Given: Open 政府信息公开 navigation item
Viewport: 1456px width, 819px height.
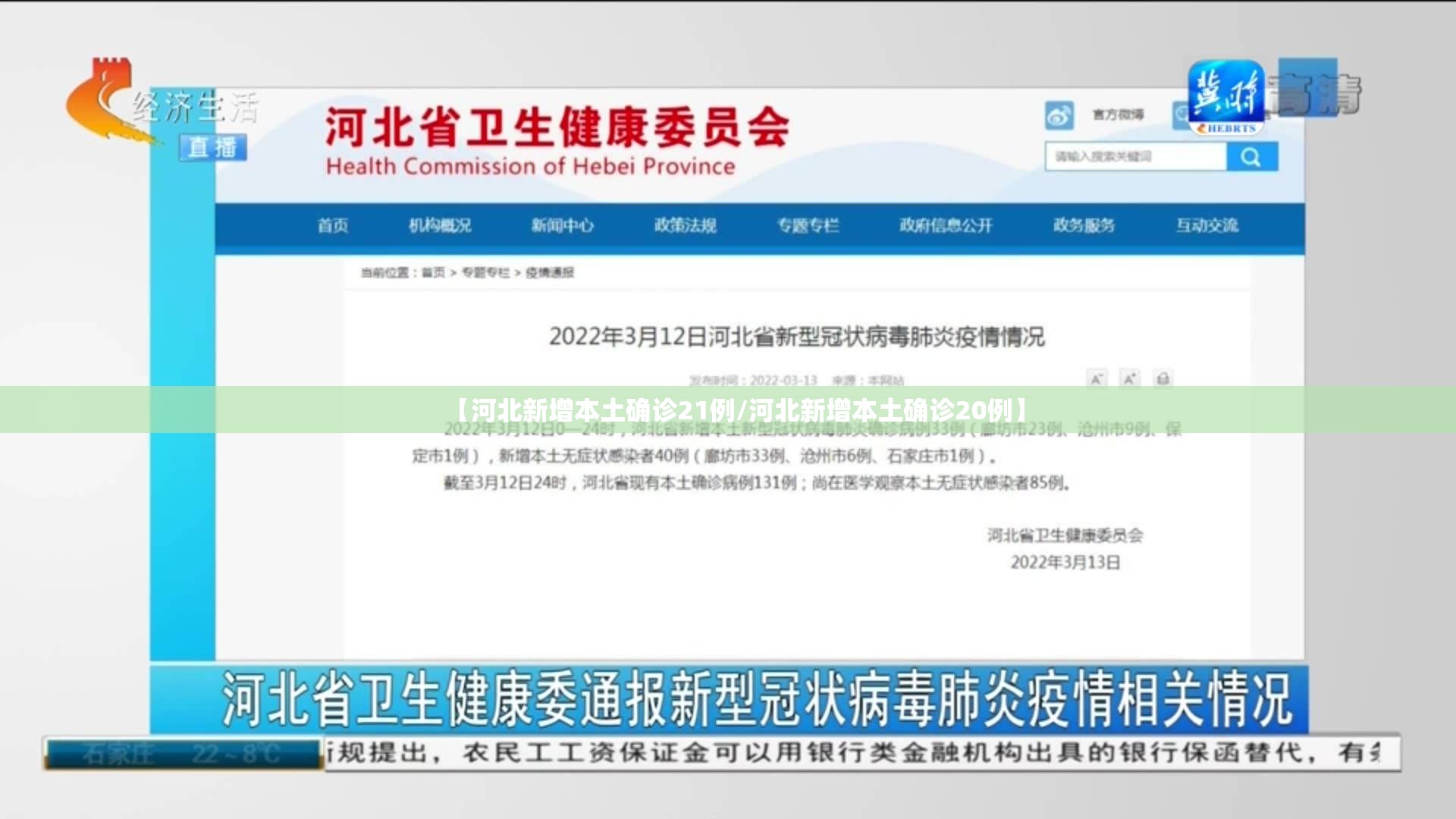Looking at the screenshot, I should tap(946, 225).
